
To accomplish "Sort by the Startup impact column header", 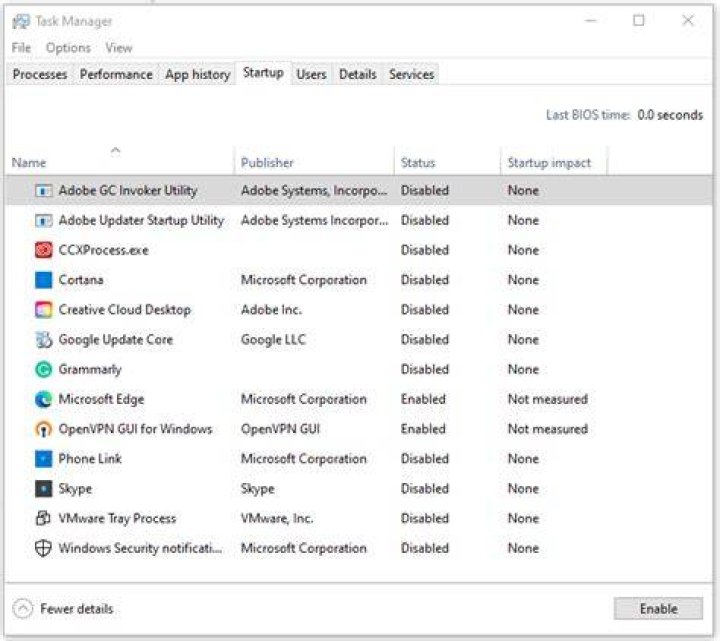I will click(x=554, y=161).
